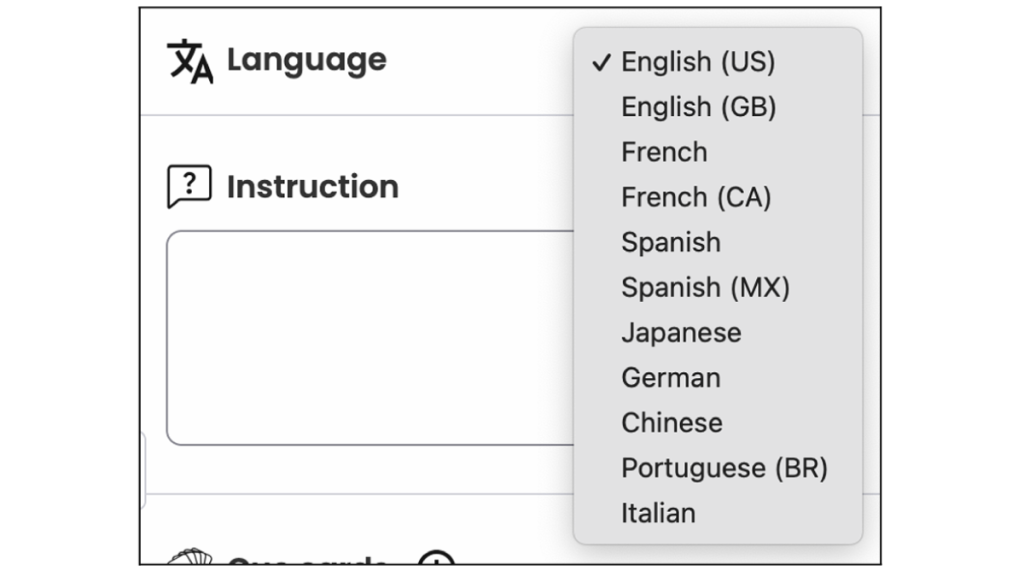Choose English (GB) language option
The width and height of the screenshot is (1024, 576).
pos(698,107)
